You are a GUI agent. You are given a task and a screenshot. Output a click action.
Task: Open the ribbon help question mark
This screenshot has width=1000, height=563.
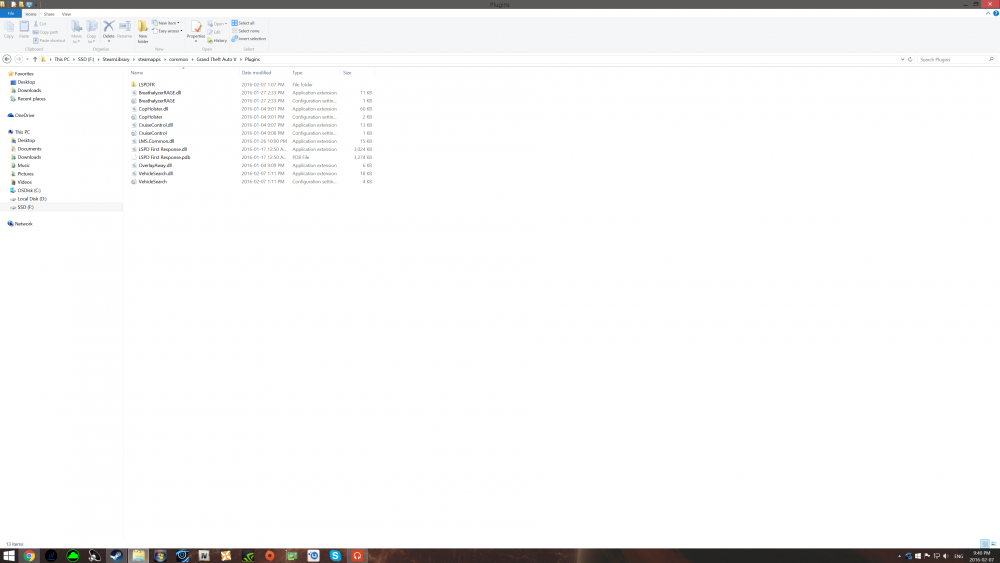tap(996, 13)
